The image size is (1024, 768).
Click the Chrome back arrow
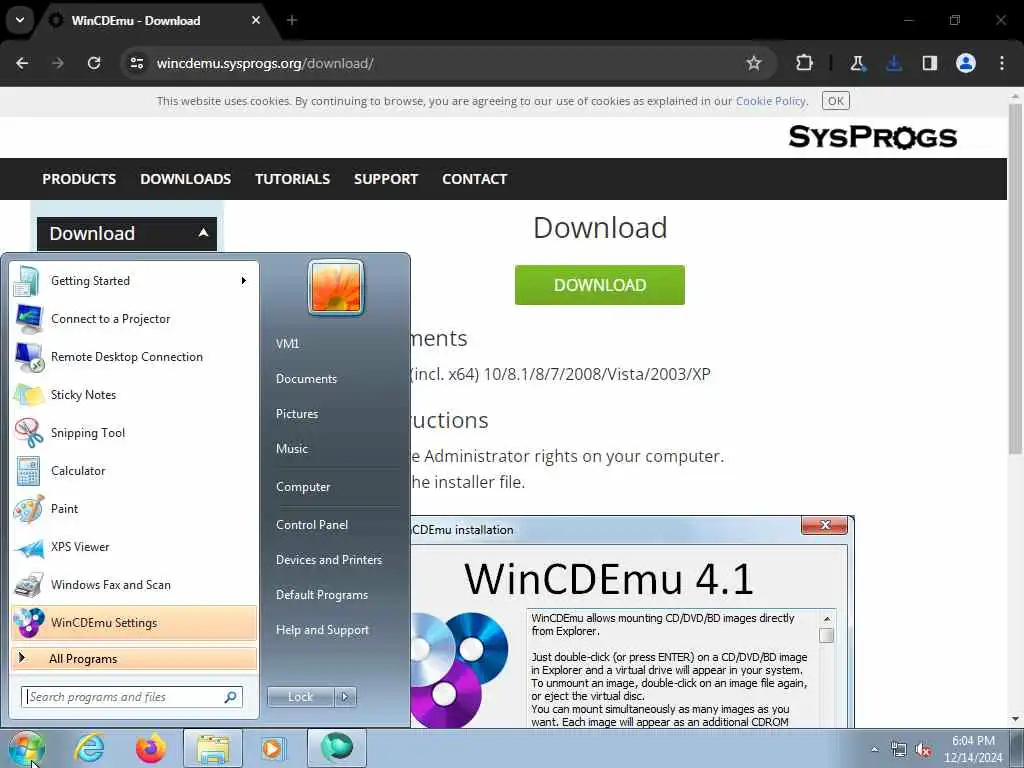[22, 63]
